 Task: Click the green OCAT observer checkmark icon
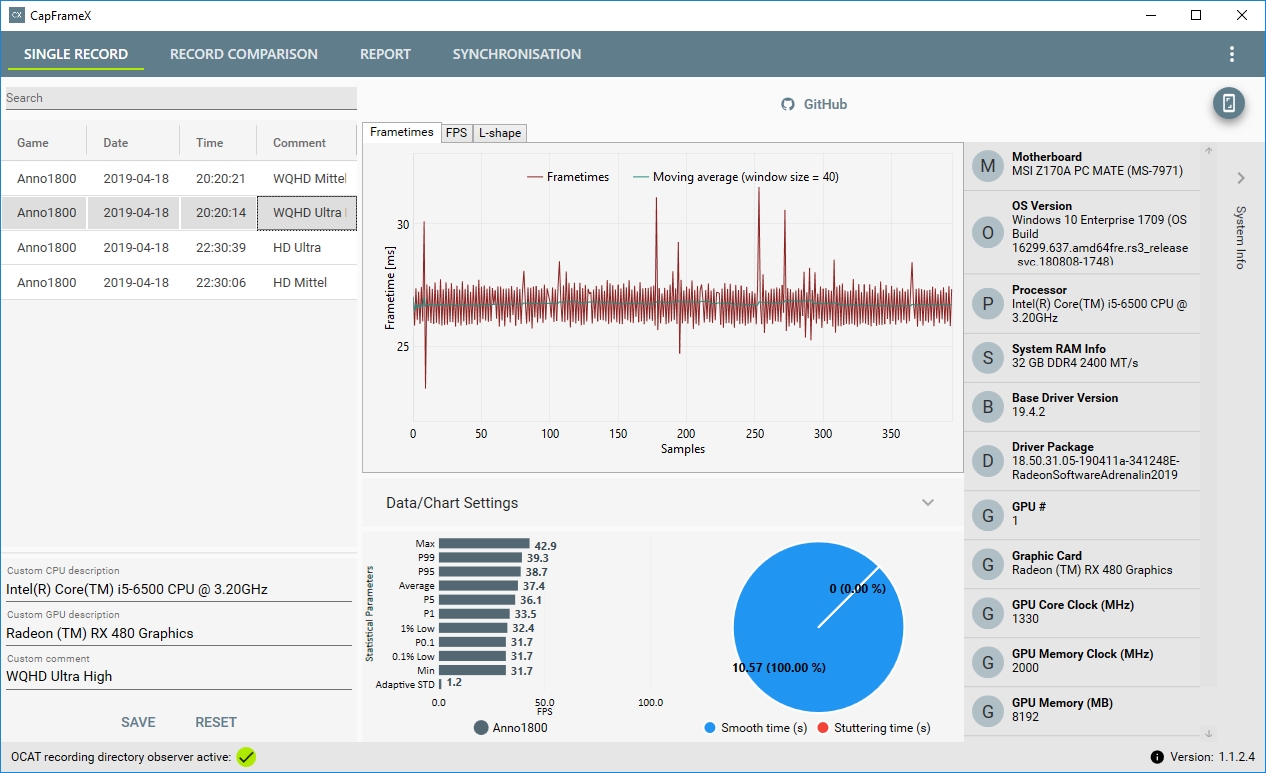(x=246, y=757)
